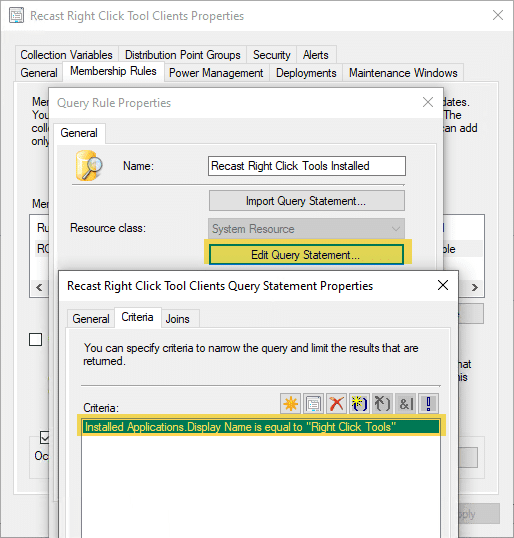514x538 pixels.
Task: Click the right arrow of membership list scrollbar
Action: pos(475,287)
